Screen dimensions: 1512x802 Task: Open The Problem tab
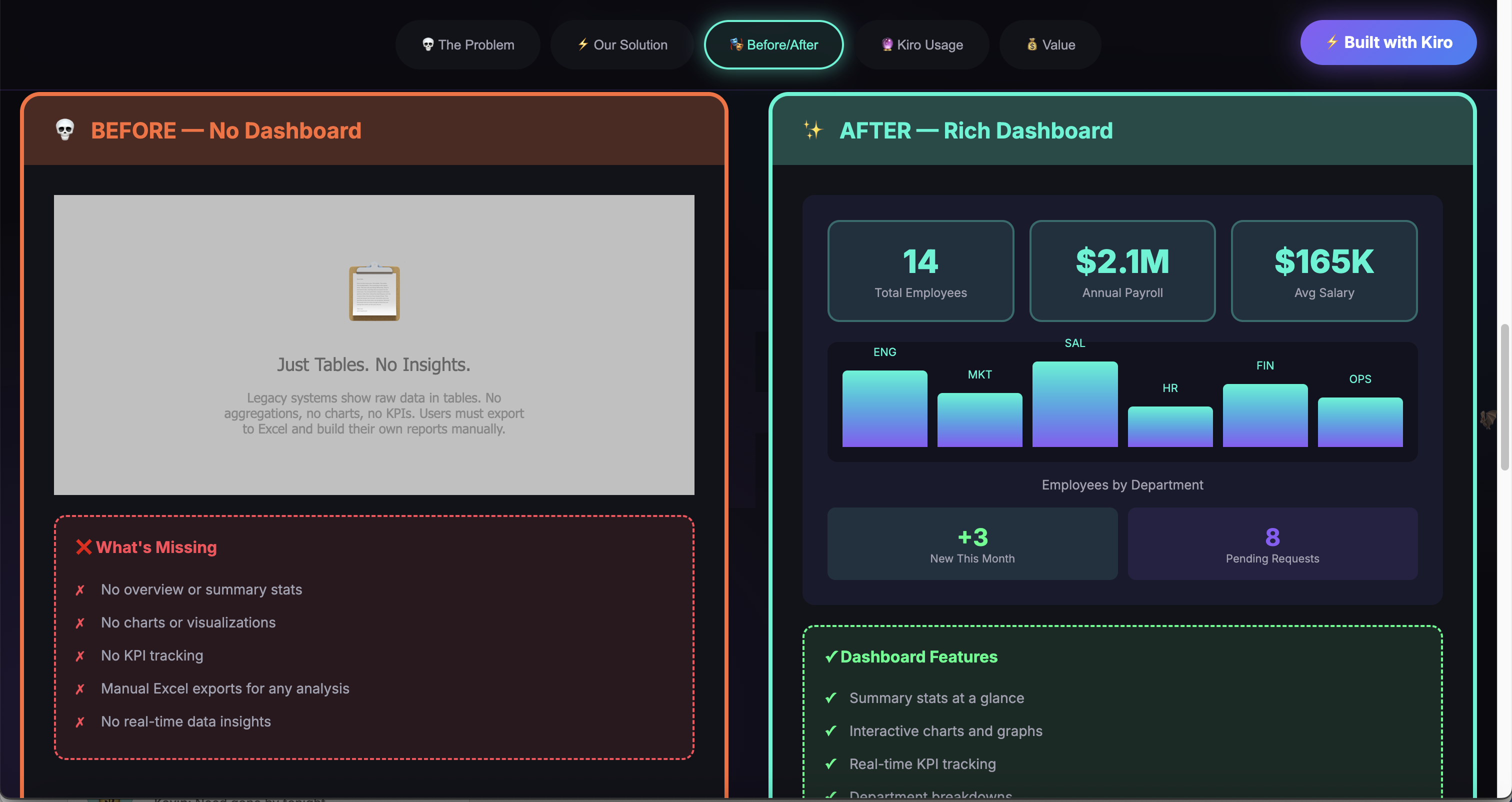pos(468,44)
